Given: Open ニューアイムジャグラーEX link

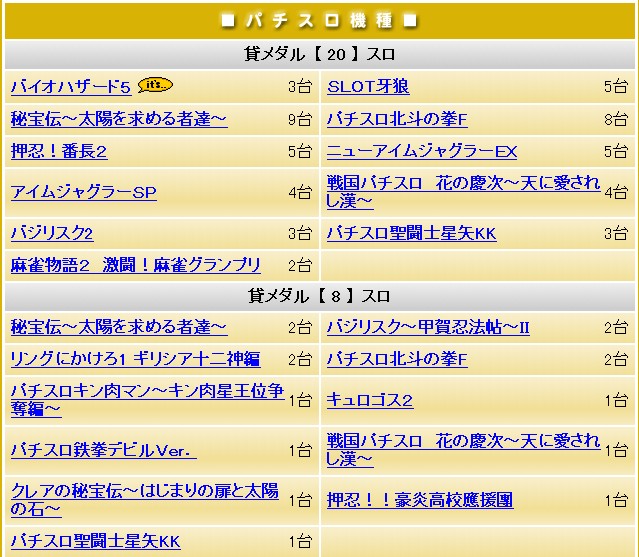Looking at the screenshot, I should click(422, 152).
